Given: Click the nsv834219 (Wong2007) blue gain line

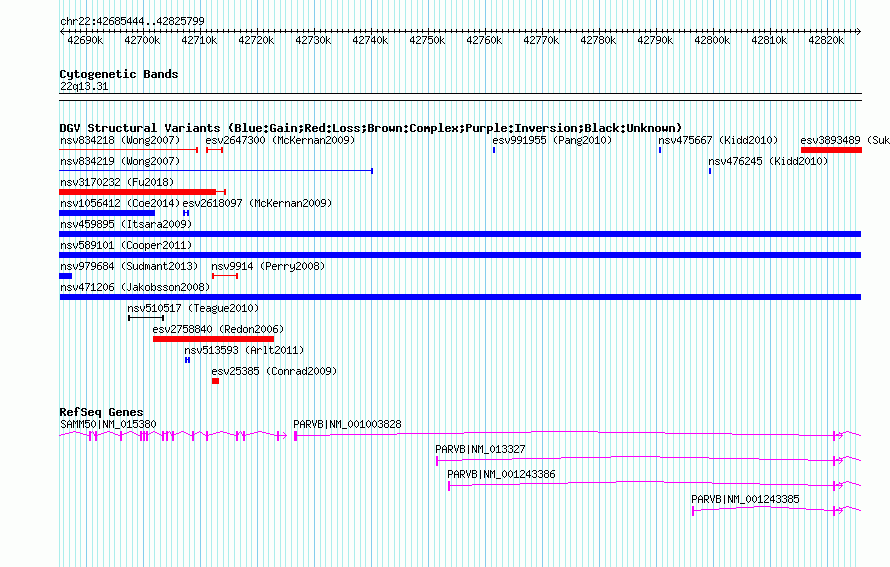Looking at the screenshot, I should tap(216, 171).
